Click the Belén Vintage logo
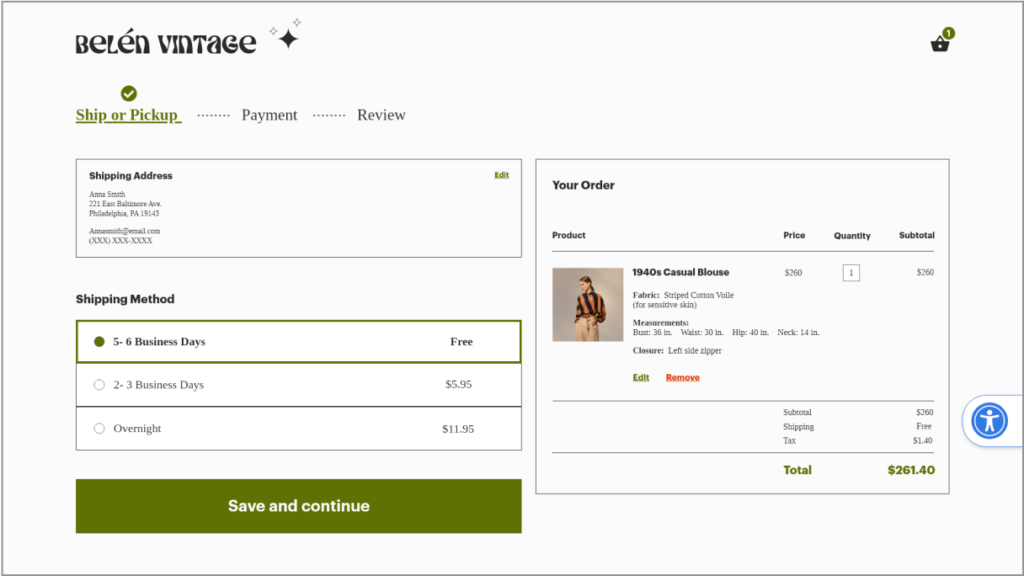Viewport: 1024px width, 576px height. 166,43
